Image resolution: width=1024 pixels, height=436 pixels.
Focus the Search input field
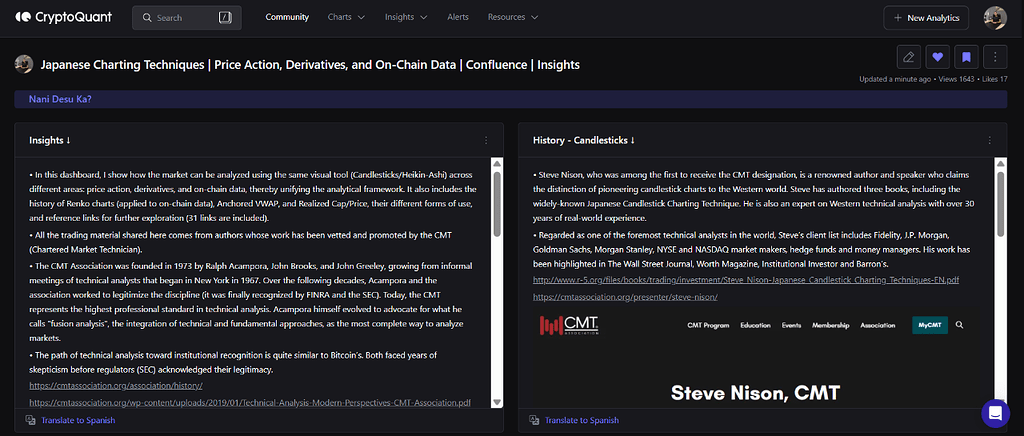click(x=186, y=18)
